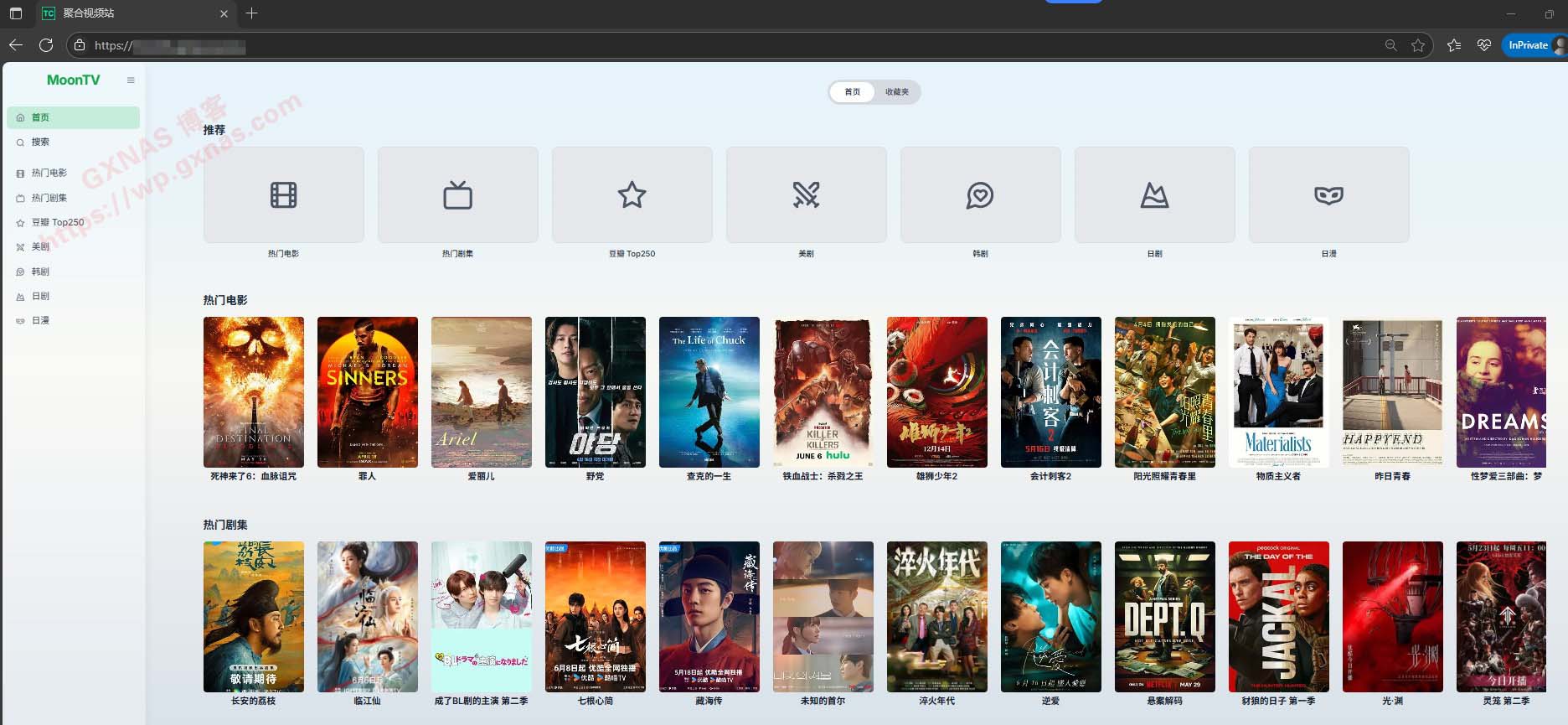Viewport: 1568px width, 725px height.
Task: Open the 悬案解码 Dept. Q poster
Action: click(1165, 617)
